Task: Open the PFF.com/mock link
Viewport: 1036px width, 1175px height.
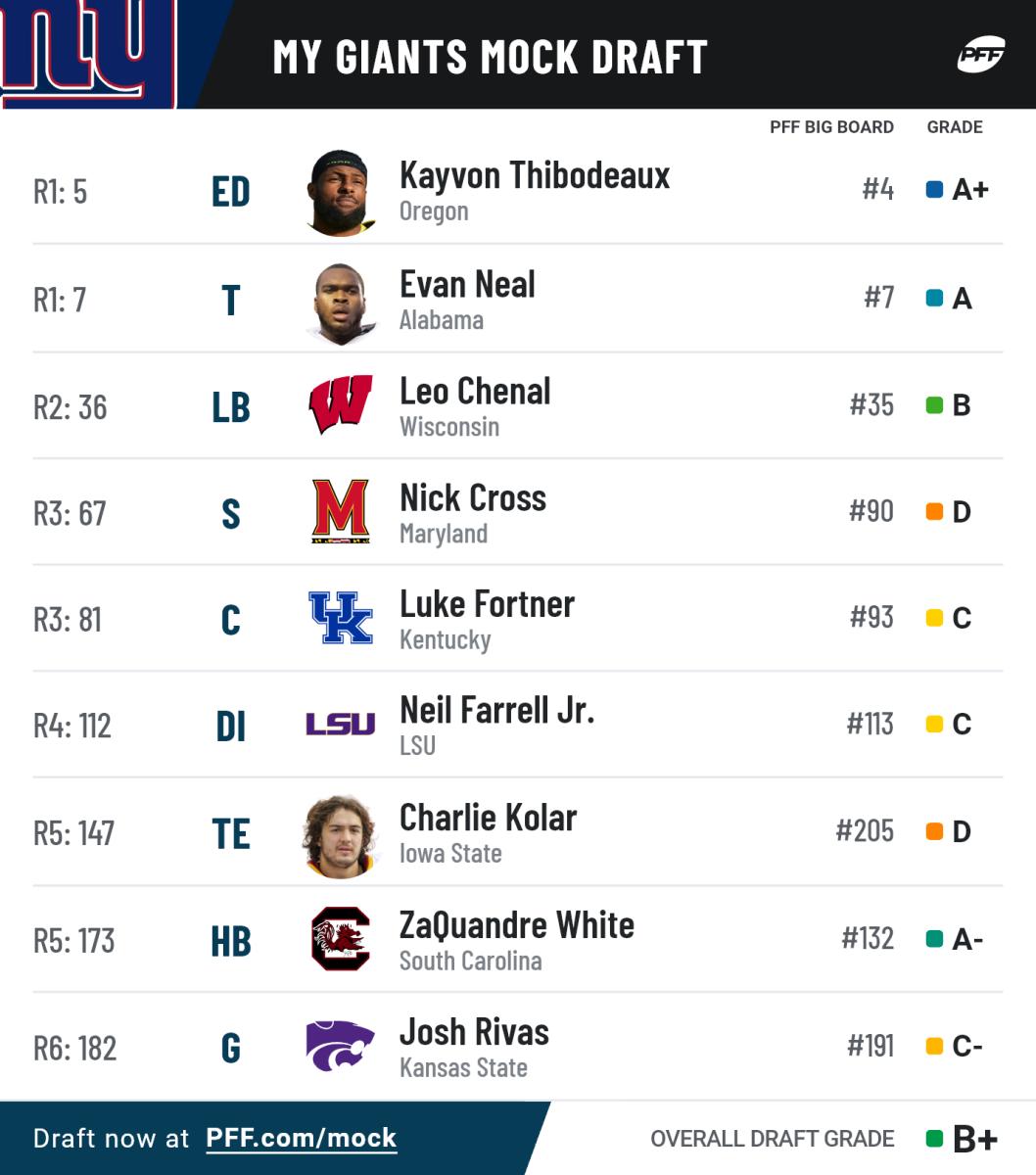Action: (301, 1138)
